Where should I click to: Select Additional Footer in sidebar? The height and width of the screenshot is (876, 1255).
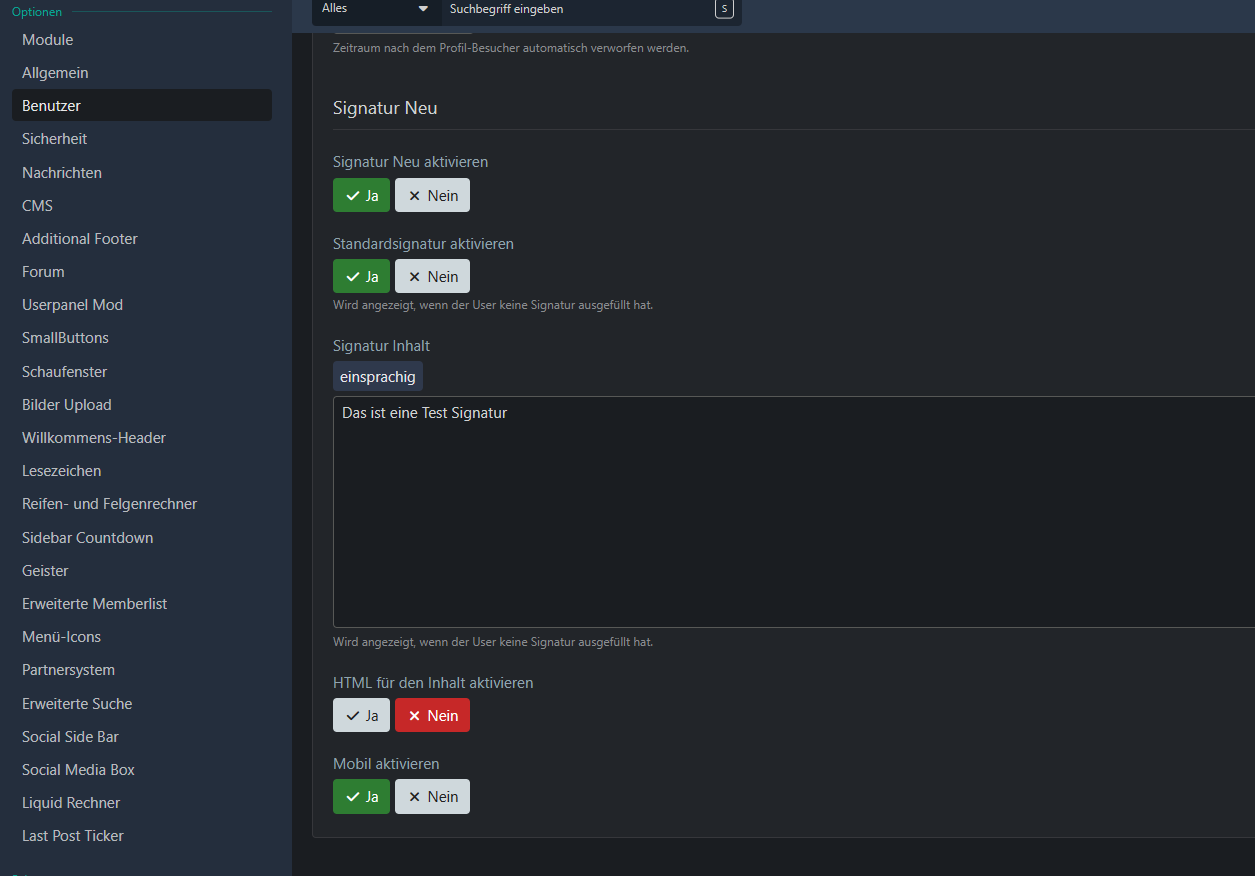(80, 239)
